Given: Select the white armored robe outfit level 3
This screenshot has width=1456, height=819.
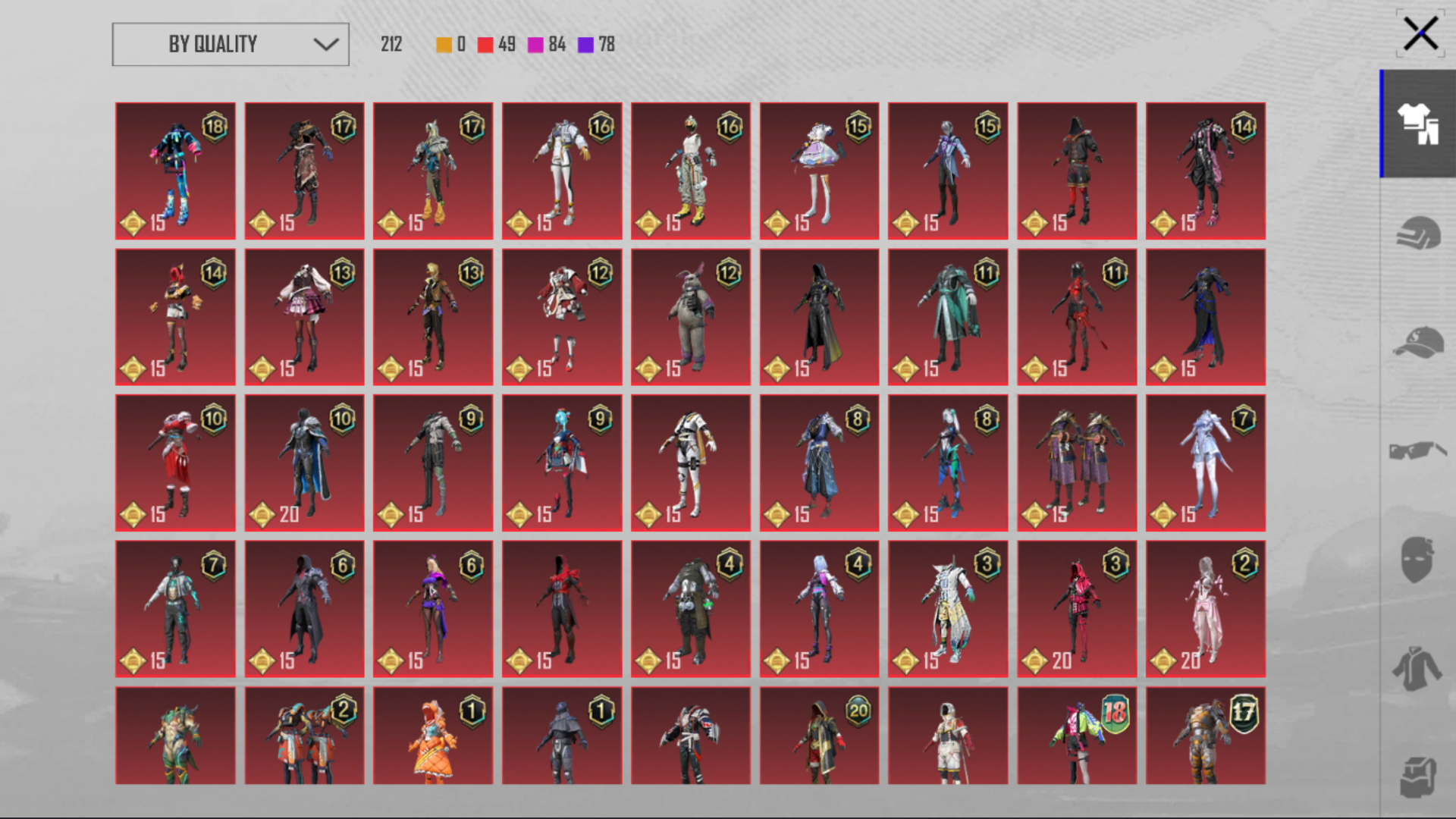Looking at the screenshot, I should (948, 609).
